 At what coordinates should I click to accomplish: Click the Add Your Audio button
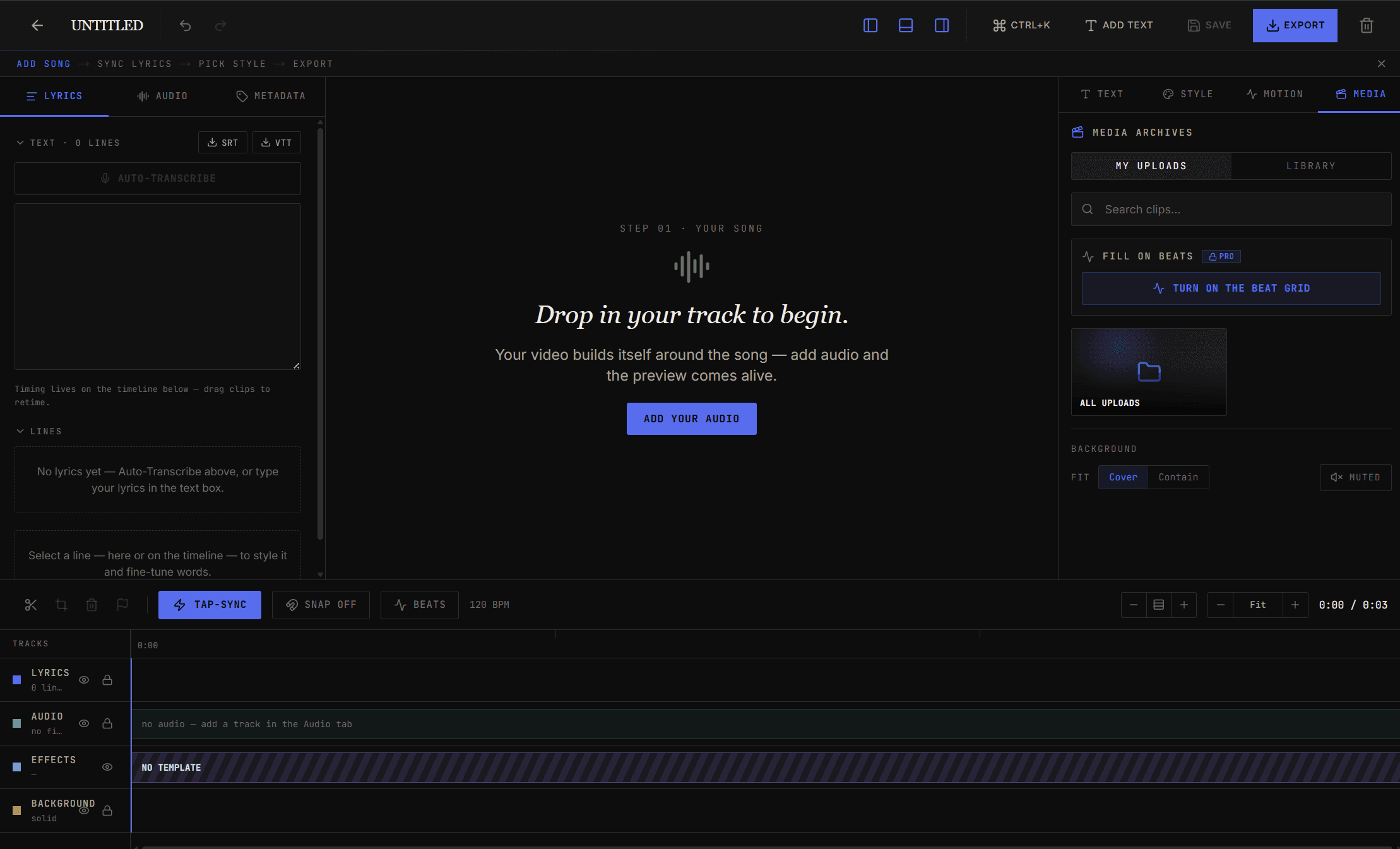click(x=692, y=419)
